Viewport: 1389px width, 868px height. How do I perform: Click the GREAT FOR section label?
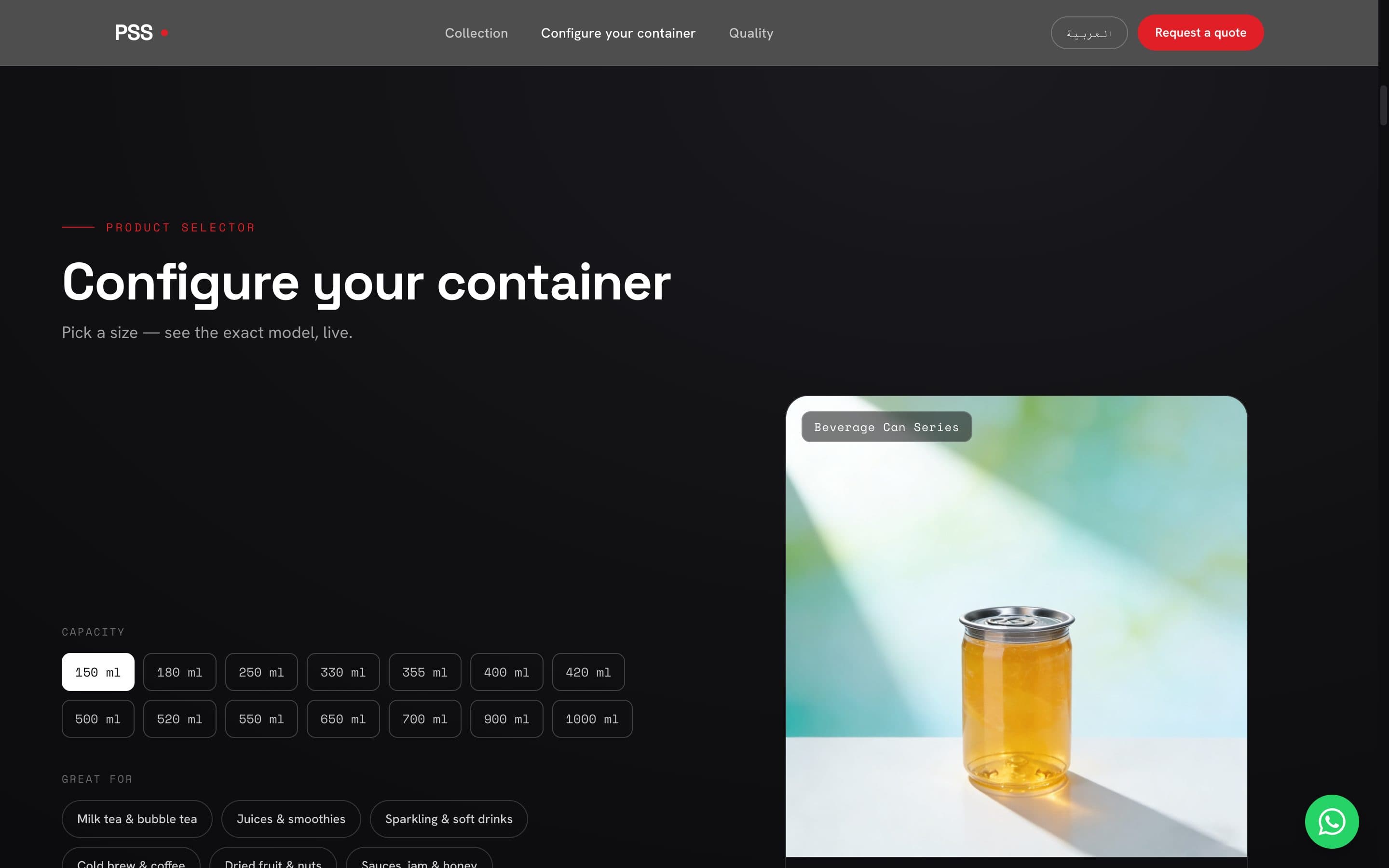pyautogui.click(x=97, y=779)
